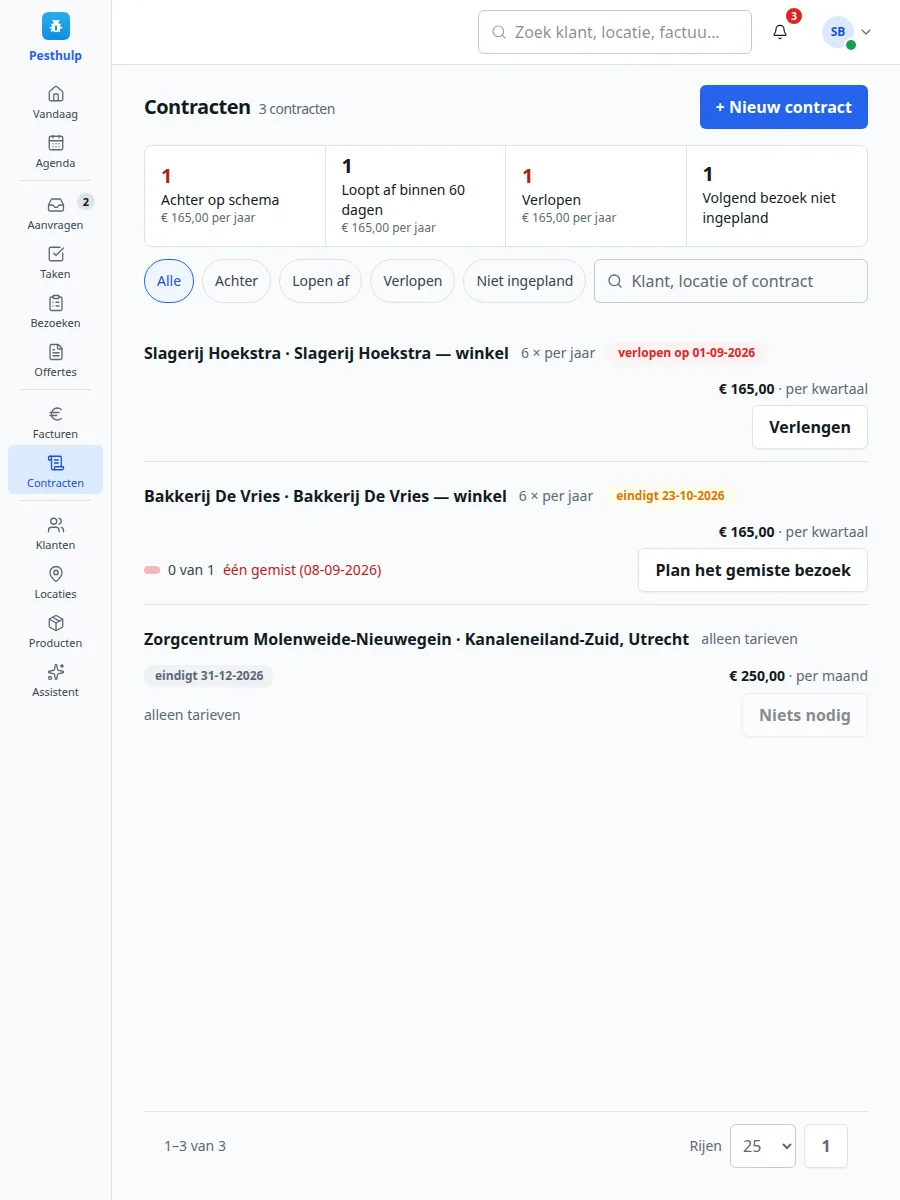
Task: Filter contracts by Lopen af
Action: click(x=321, y=281)
